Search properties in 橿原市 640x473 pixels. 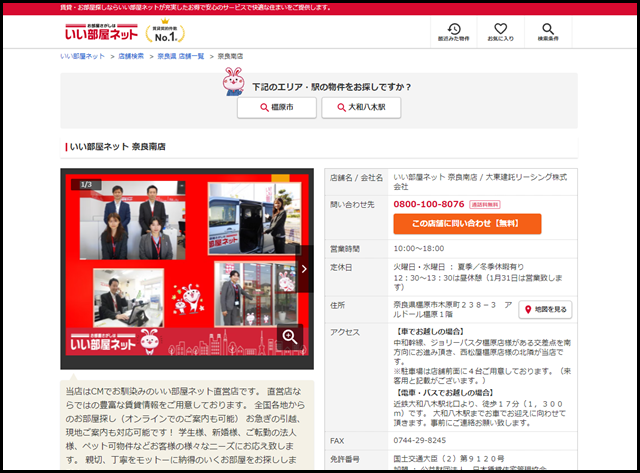click(x=277, y=107)
